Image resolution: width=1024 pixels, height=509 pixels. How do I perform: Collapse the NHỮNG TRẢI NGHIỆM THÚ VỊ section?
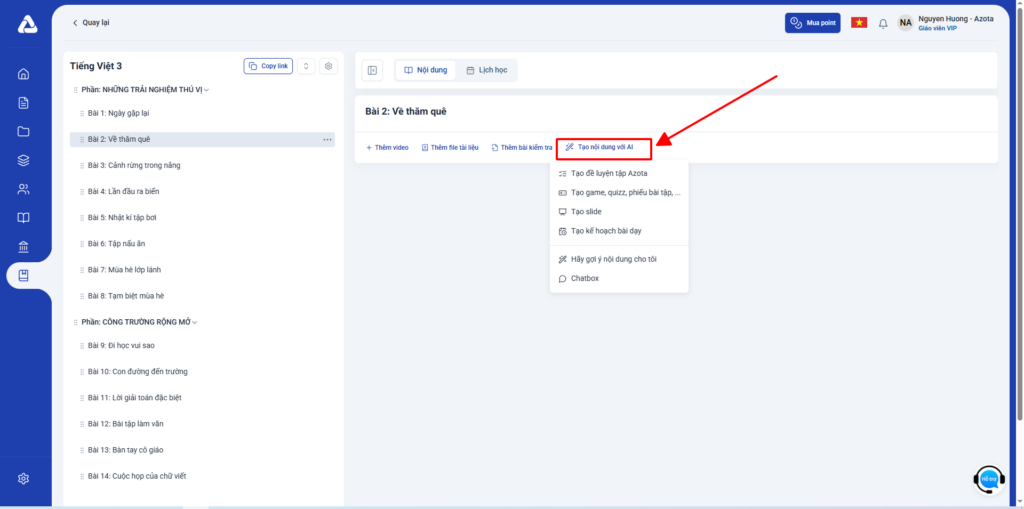(x=206, y=90)
